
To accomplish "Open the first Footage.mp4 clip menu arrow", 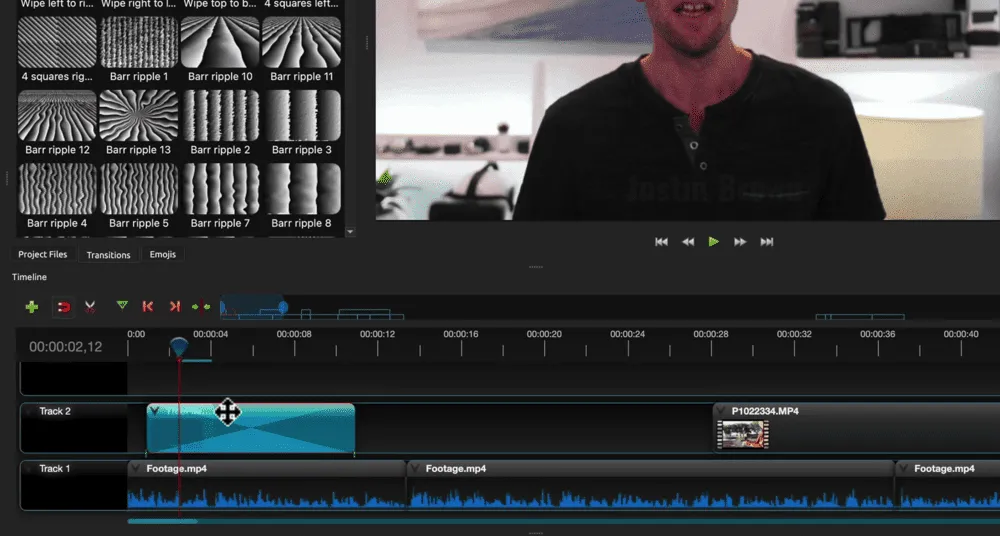I will pyautogui.click(x=136, y=468).
